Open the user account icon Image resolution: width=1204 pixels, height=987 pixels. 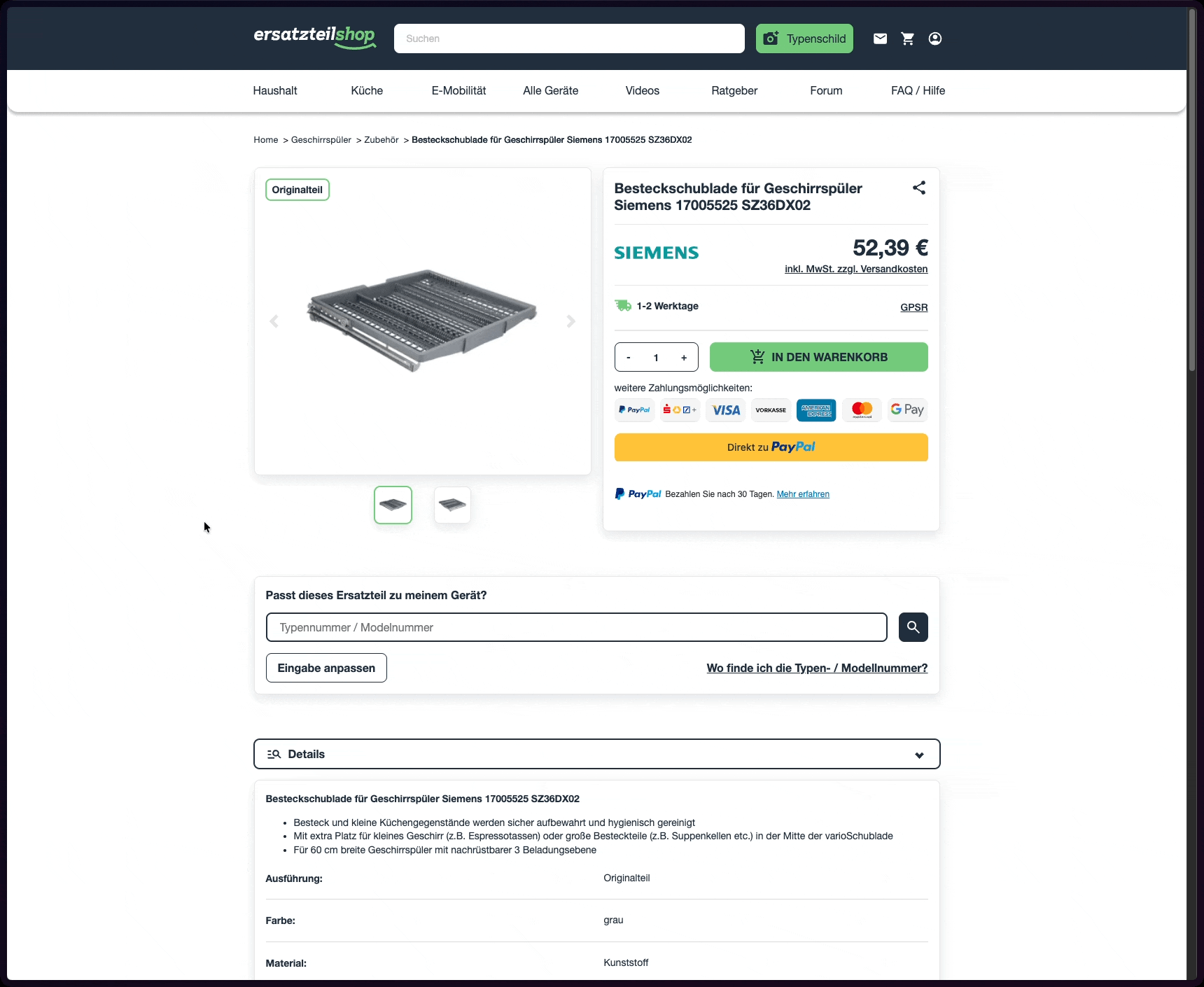935,38
